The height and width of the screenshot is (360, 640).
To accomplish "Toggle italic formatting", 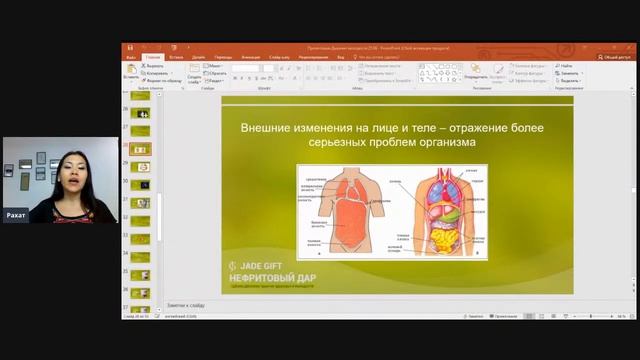I will click(x=242, y=78).
